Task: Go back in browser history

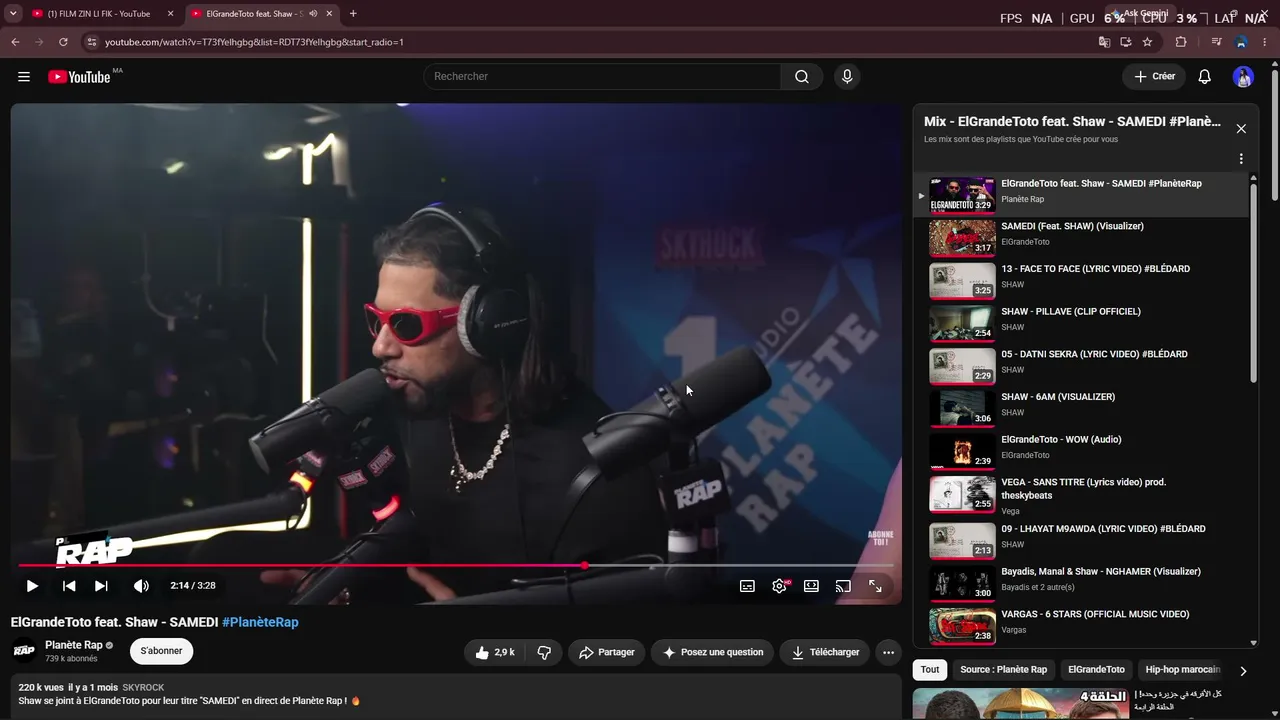Action: [x=15, y=42]
